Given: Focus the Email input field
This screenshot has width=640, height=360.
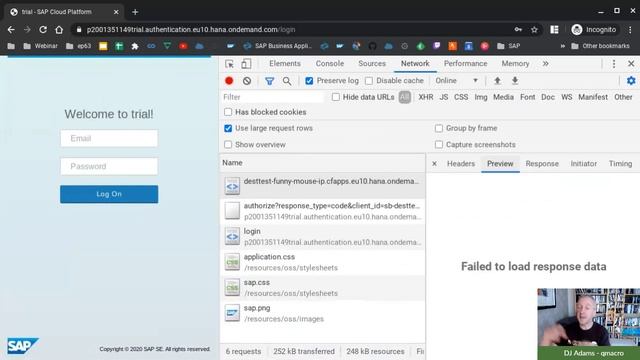Looking at the screenshot, I should click(x=109, y=138).
